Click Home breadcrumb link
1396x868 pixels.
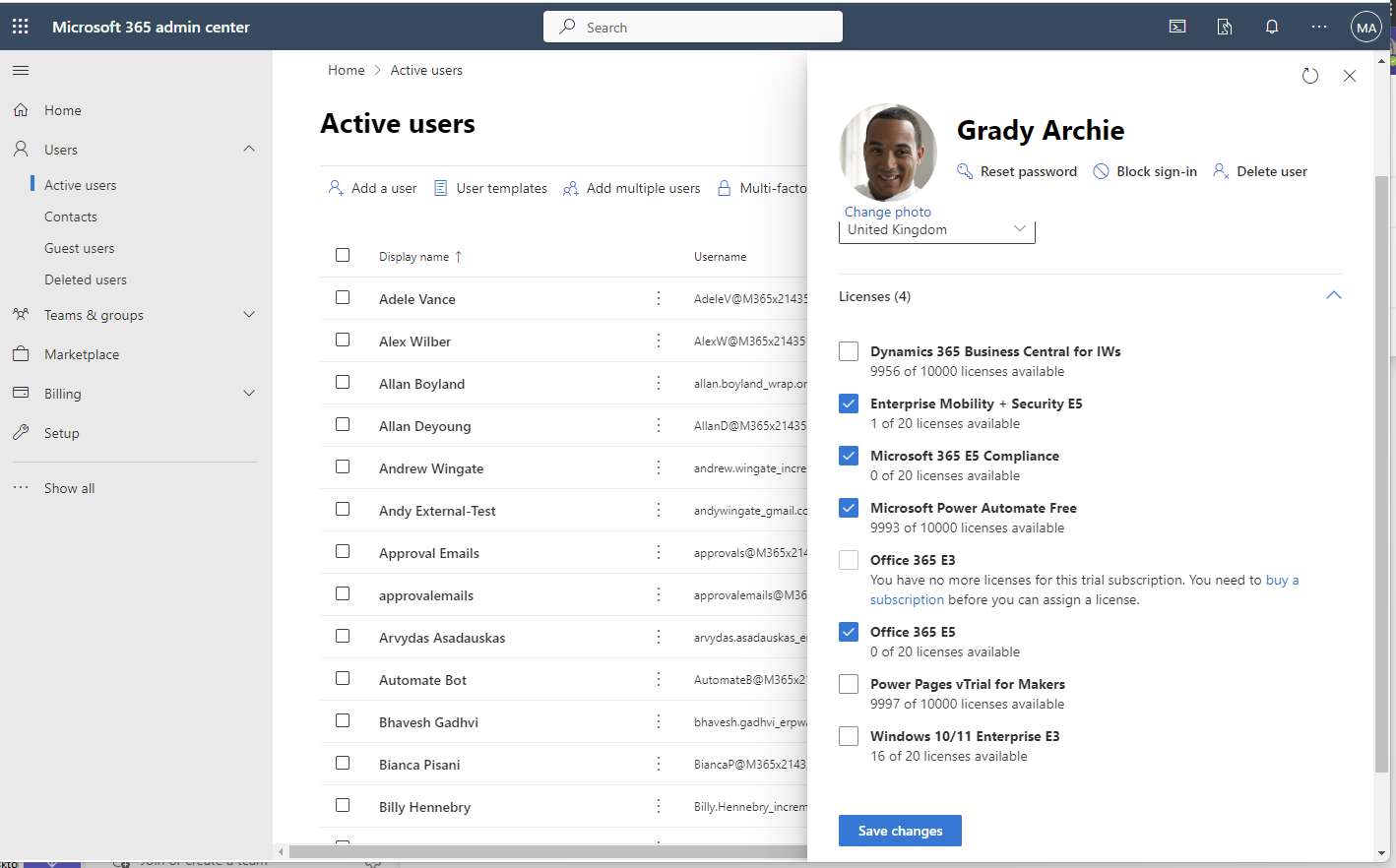click(x=347, y=70)
